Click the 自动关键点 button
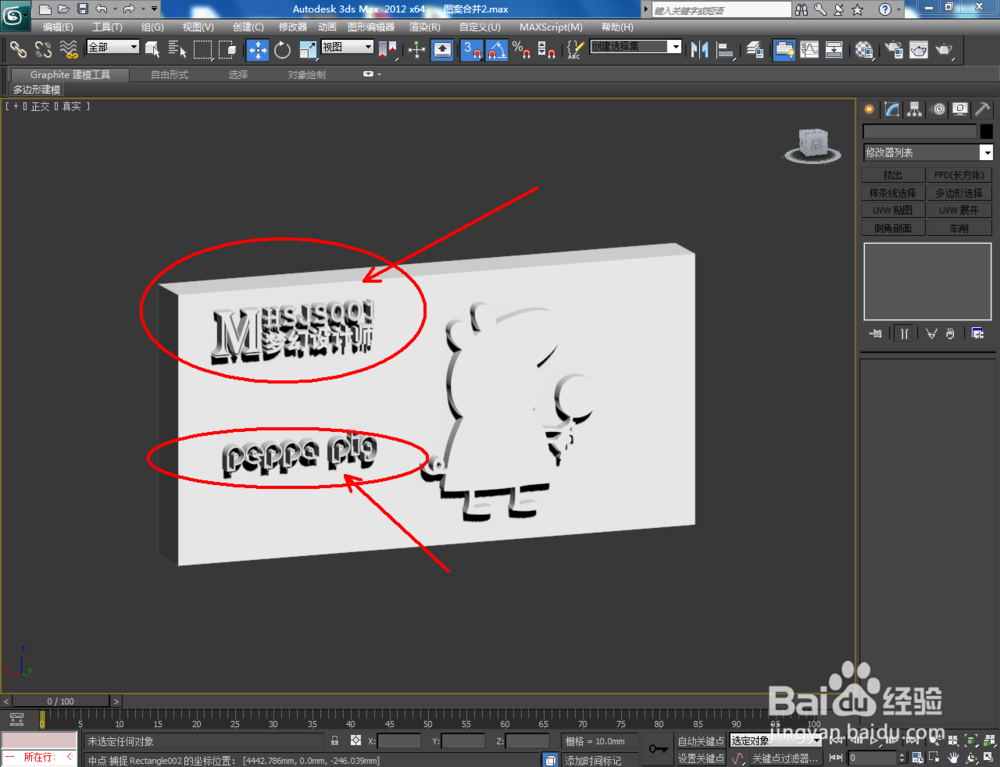Screen dimensions: 1000x767 pyautogui.click(x=700, y=741)
